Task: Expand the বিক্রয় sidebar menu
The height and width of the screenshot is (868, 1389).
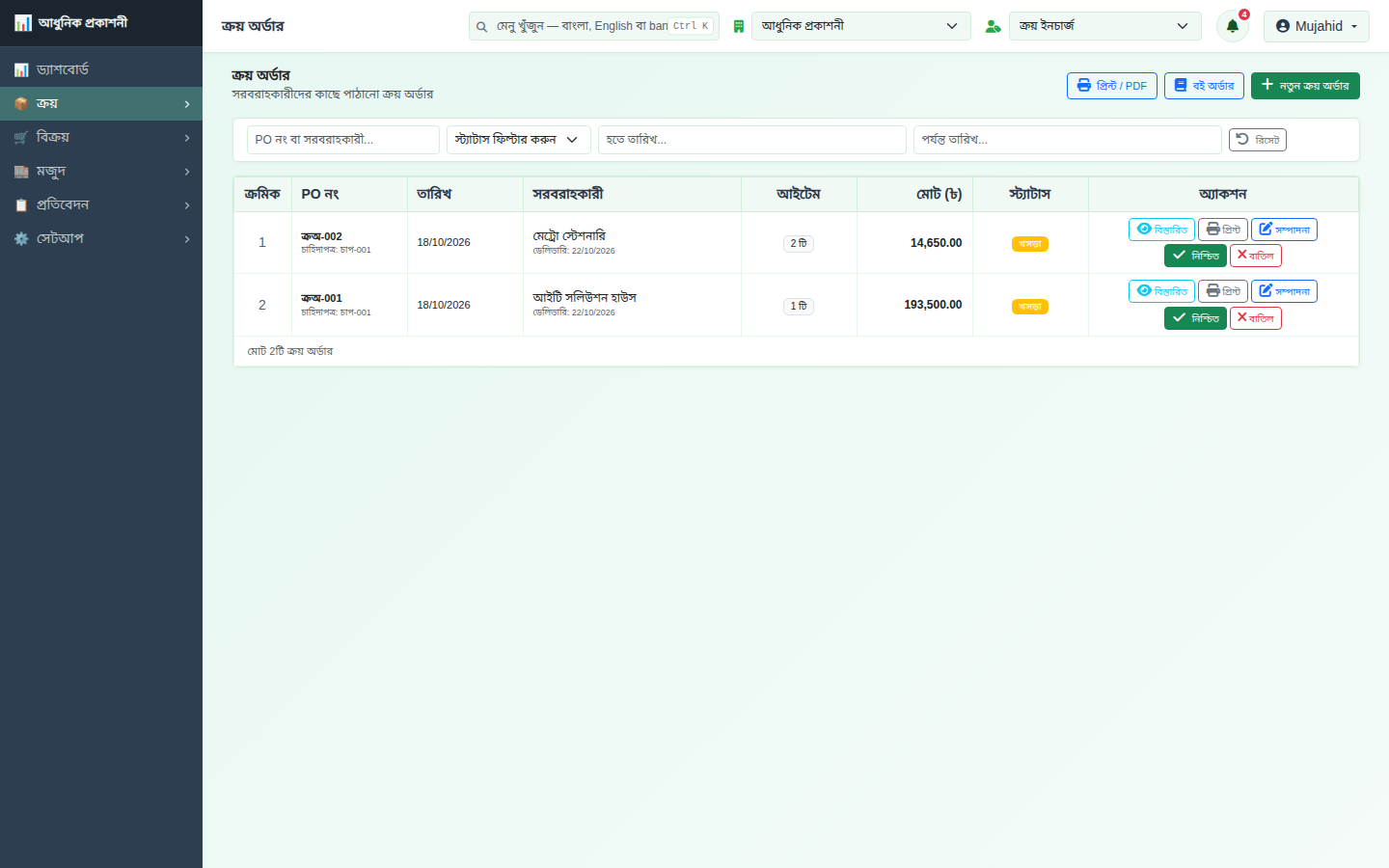Action: 101,138
